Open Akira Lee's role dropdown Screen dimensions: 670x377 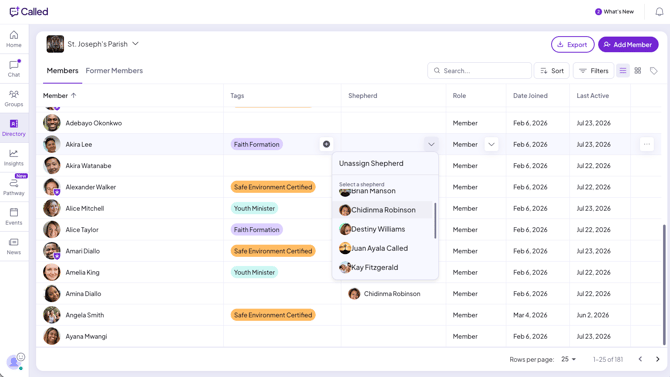[491, 144]
